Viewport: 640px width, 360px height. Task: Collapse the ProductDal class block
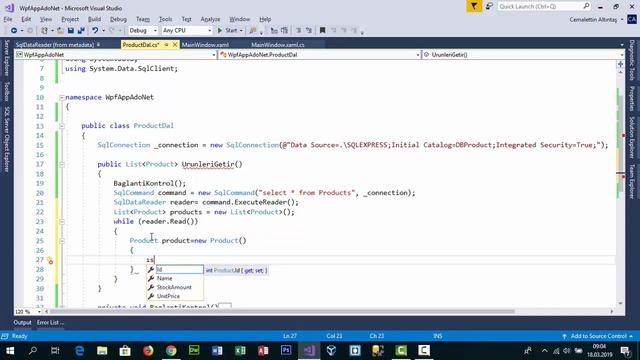coord(62,126)
